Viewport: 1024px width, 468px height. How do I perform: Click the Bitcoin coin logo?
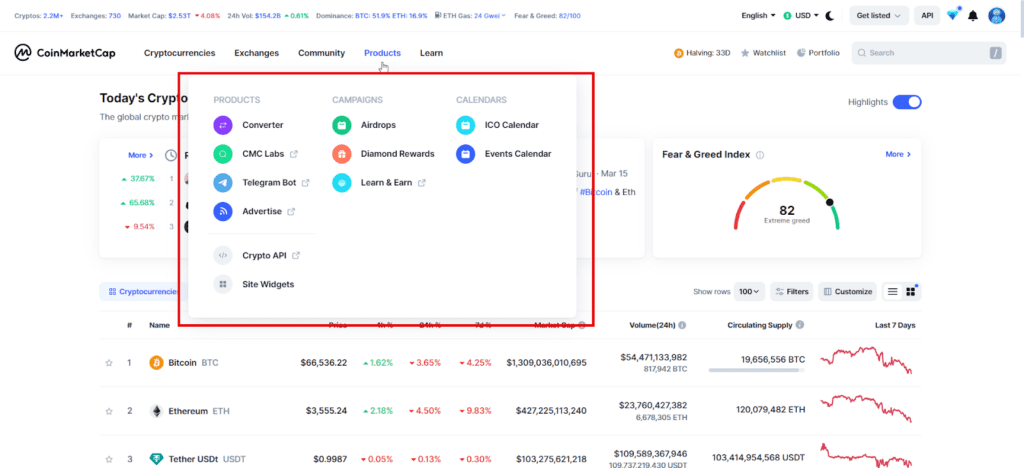(x=156, y=363)
